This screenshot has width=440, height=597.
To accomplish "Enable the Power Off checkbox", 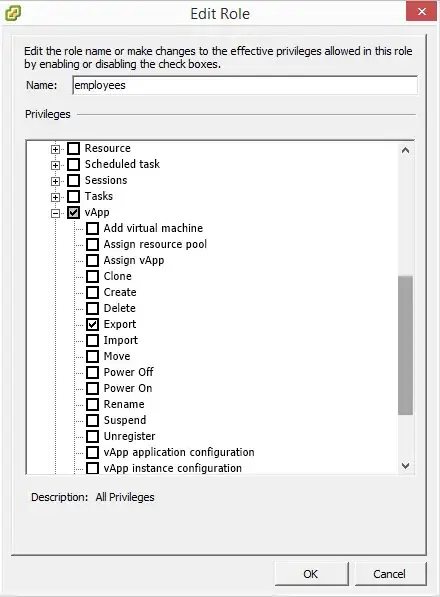I will [92, 372].
